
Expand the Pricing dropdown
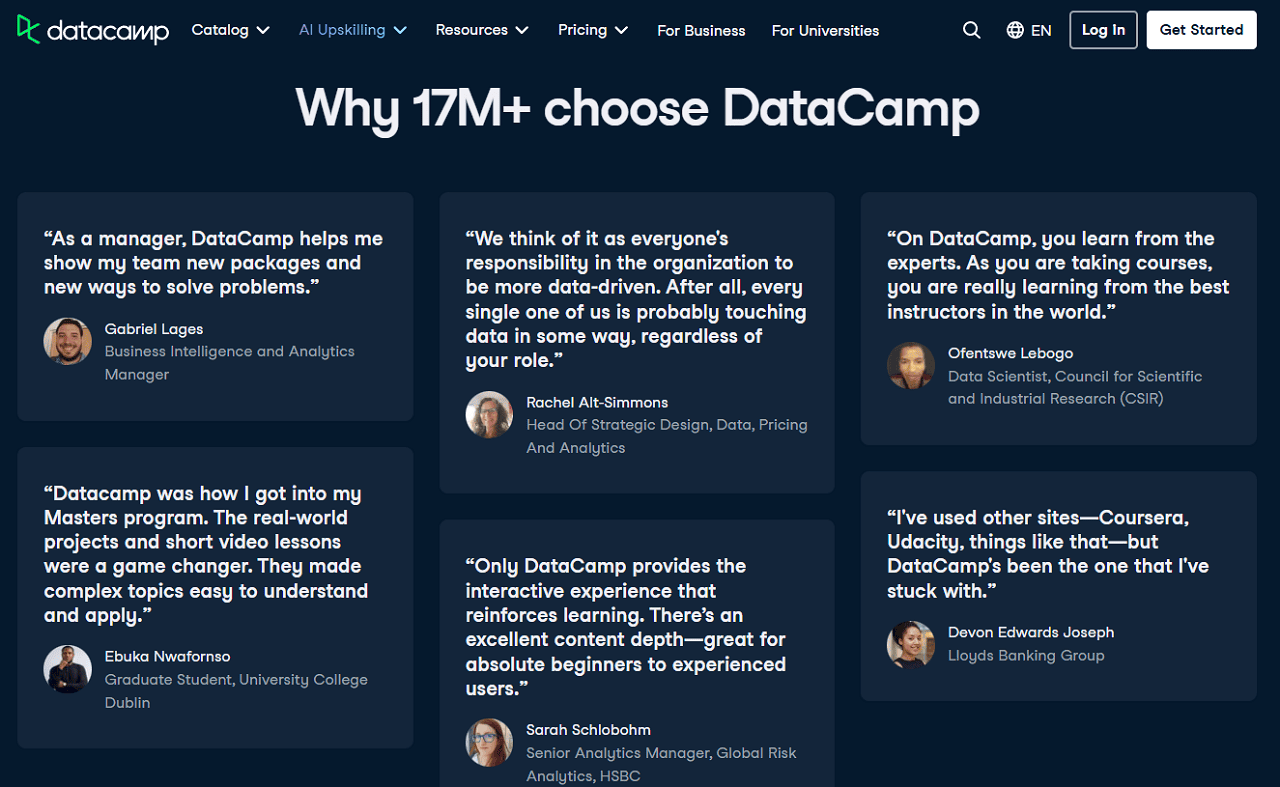(x=592, y=30)
